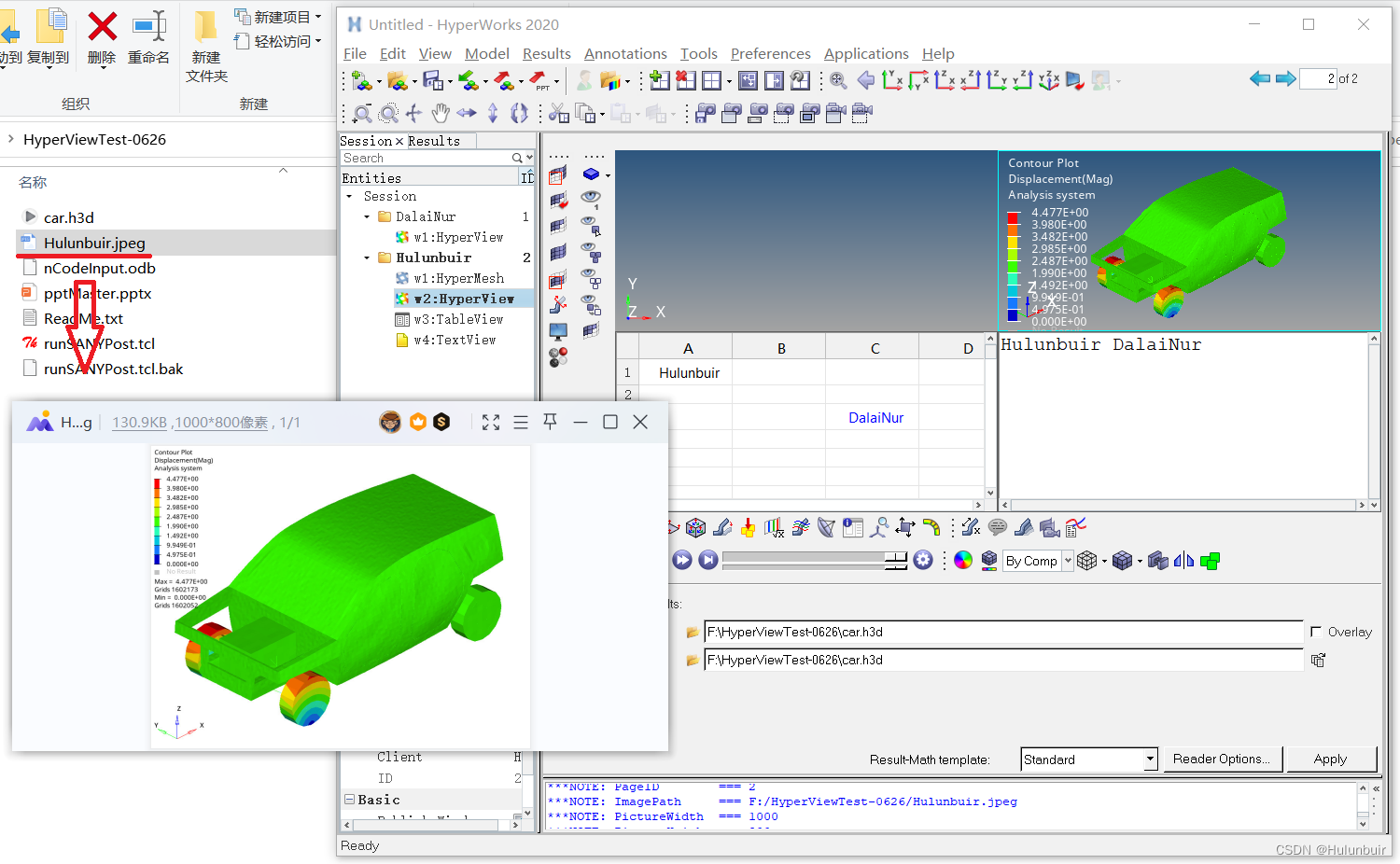
Task: Click the Previous Page blue left arrow
Action: click(x=1260, y=79)
